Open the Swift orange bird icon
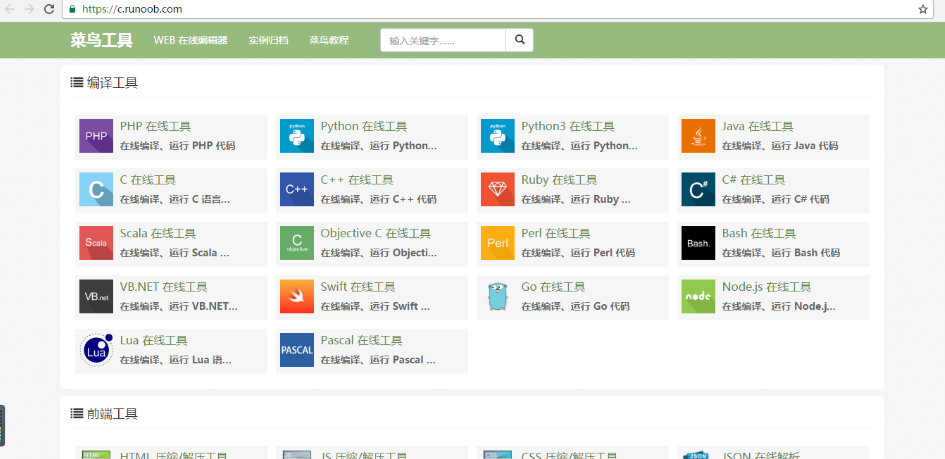This screenshot has height=459, width=945. coord(297,296)
